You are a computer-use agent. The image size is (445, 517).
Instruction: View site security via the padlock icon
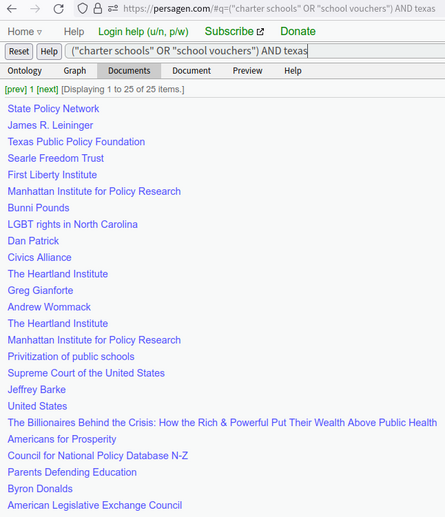coord(98,9)
